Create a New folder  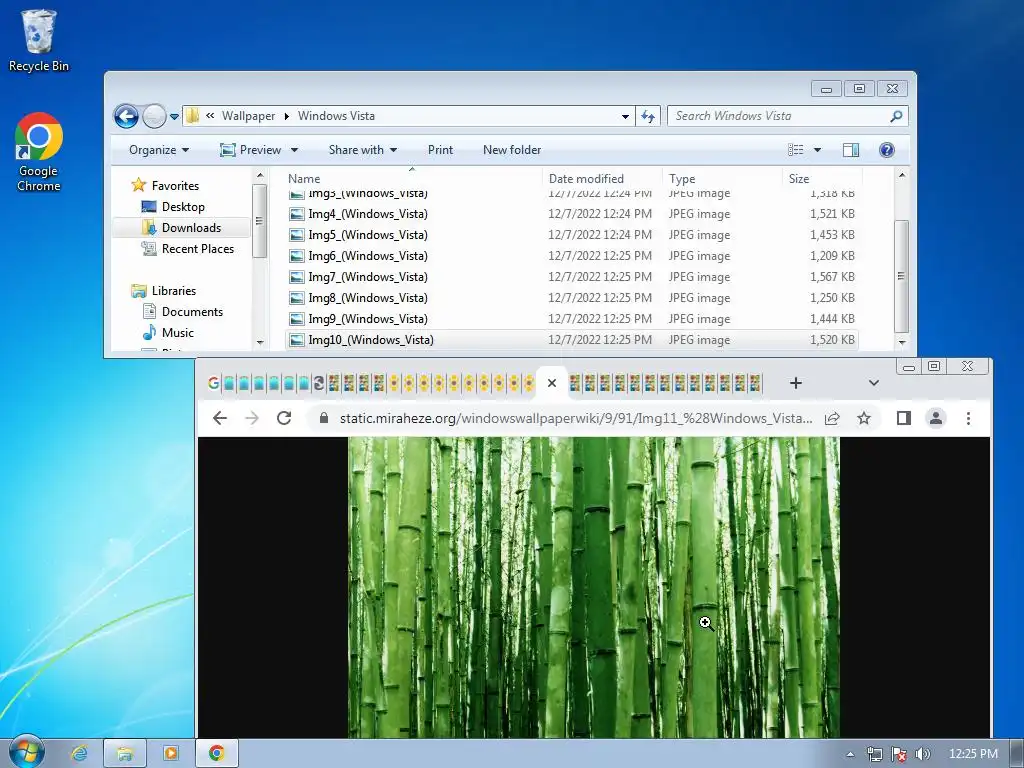(512, 150)
